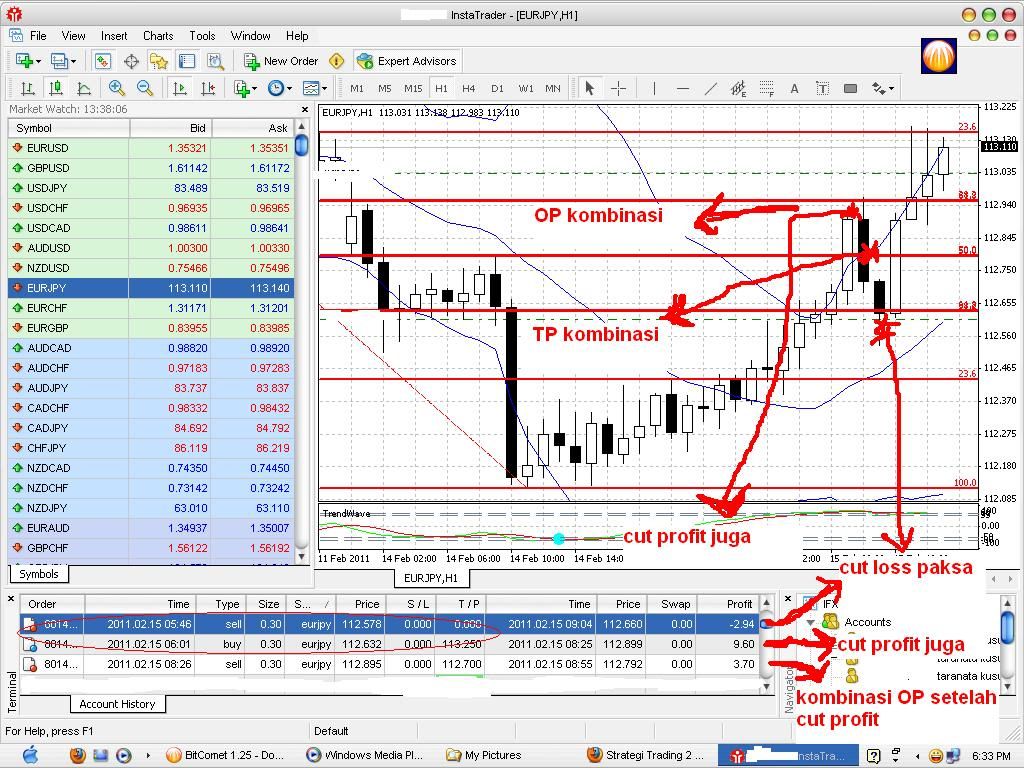This screenshot has width=1024, height=768.
Task: Open My Pictures taskbar item
Action: pyautogui.click(x=483, y=755)
